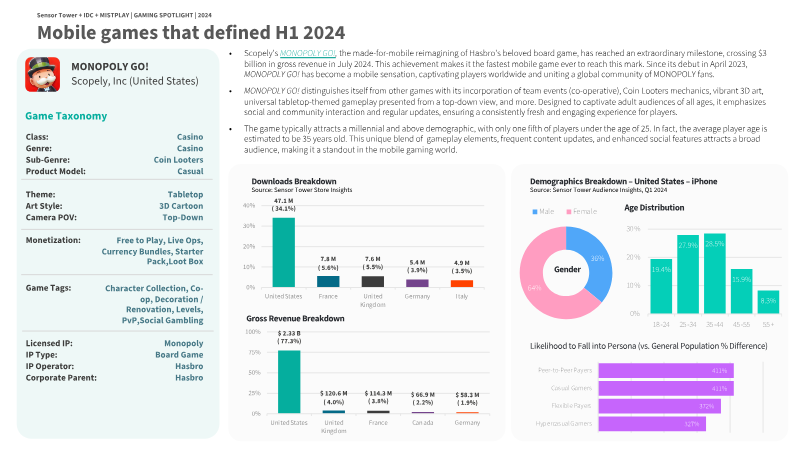
Task: Click the Gender donut chart center
Action: point(567,269)
